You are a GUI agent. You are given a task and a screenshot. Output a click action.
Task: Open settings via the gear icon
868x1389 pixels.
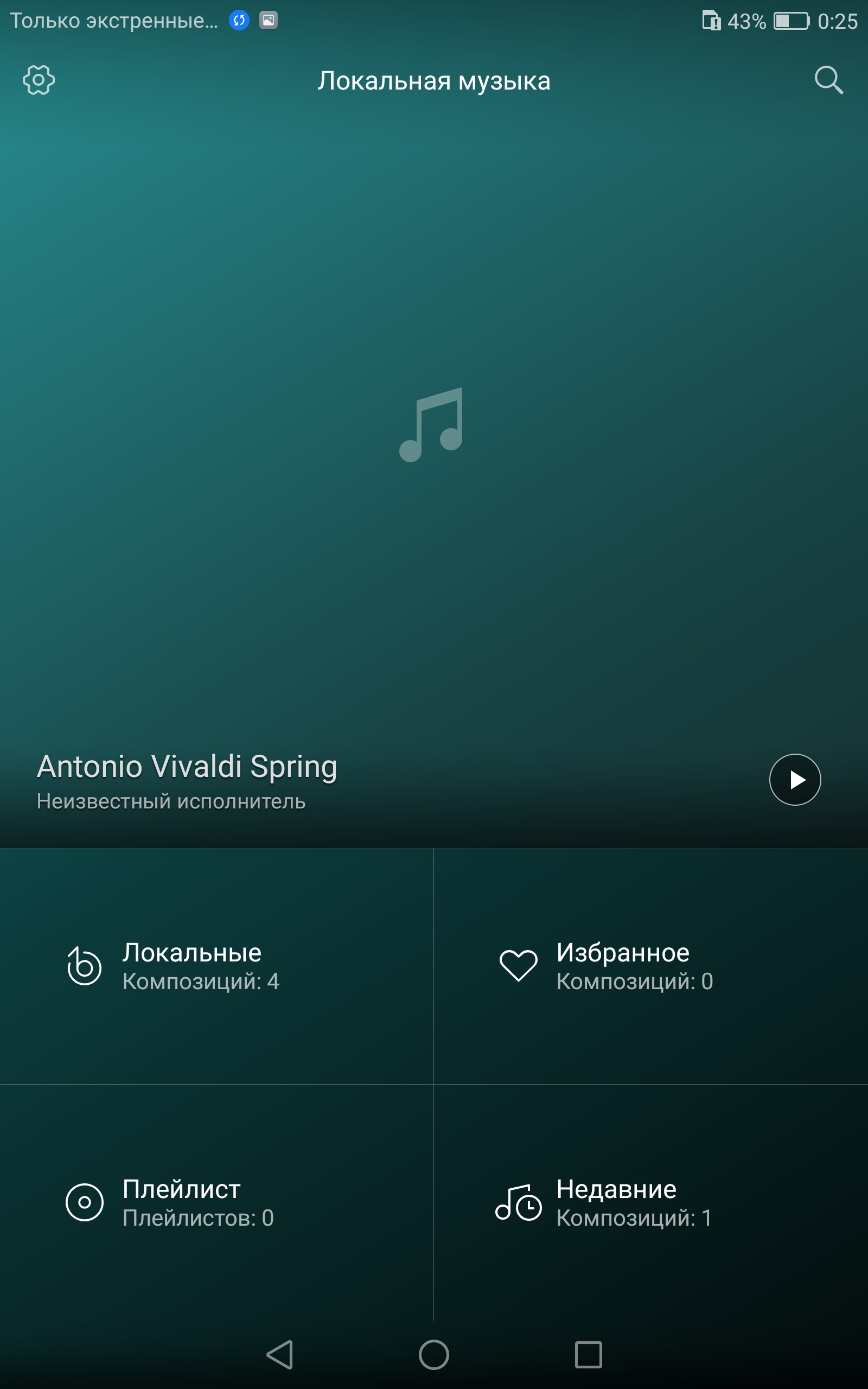pyautogui.click(x=39, y=80)
